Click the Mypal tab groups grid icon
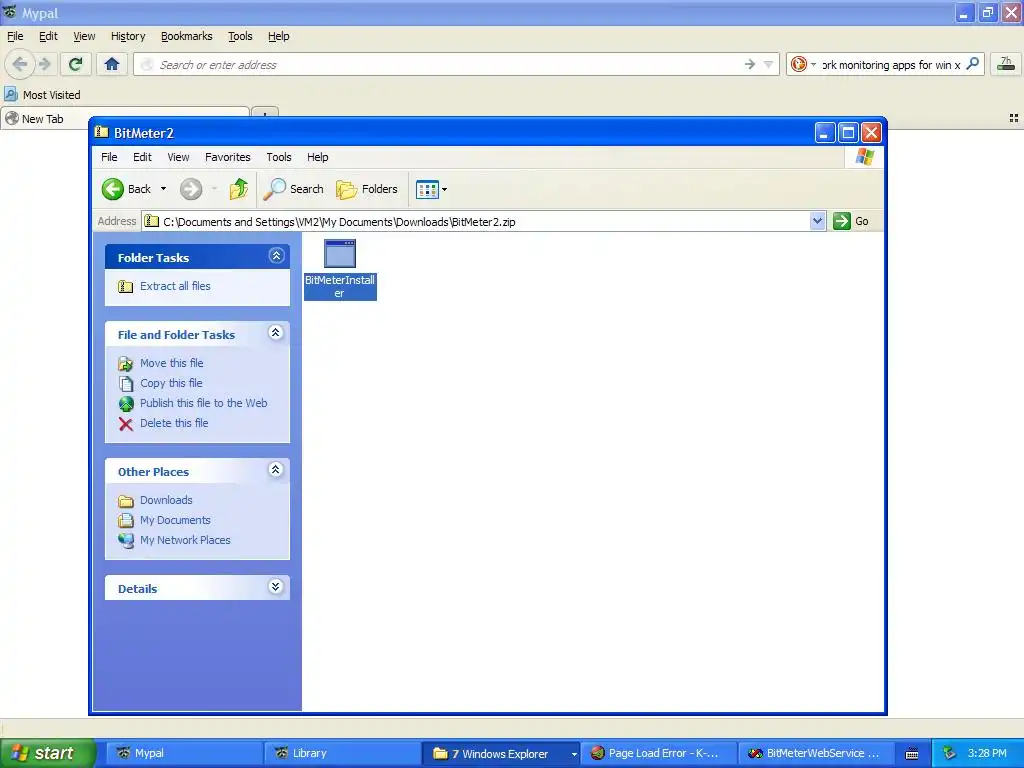Image resolution: width=1024 pixels, height=768 pixels. point(1014,118)
